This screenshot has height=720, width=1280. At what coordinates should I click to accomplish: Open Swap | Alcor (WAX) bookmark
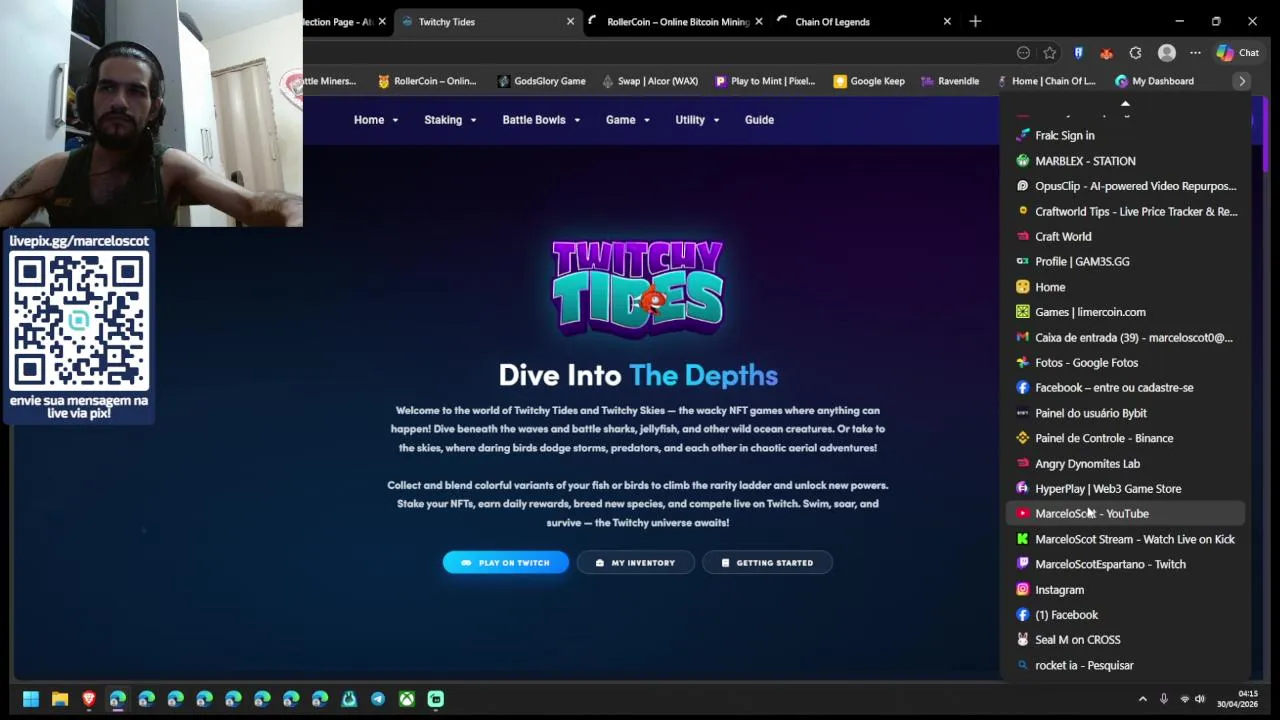(650, 81)
